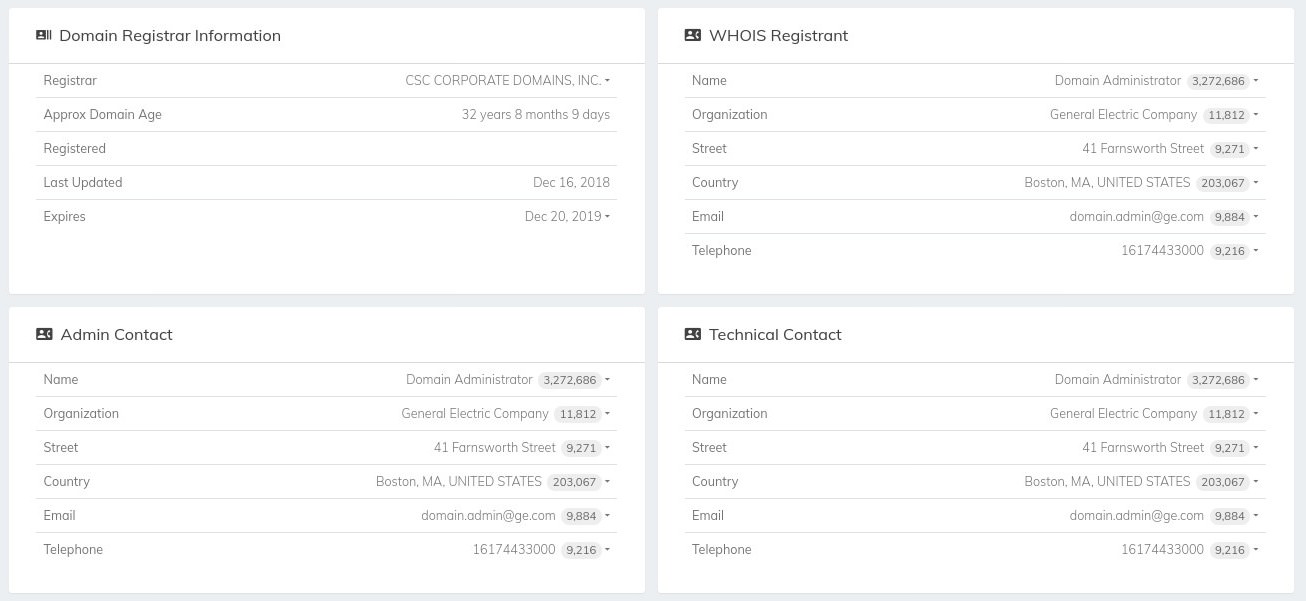Click the 203,067 badge in Technical Contact
1306x601 pixels.
(x=1222, y=482)
